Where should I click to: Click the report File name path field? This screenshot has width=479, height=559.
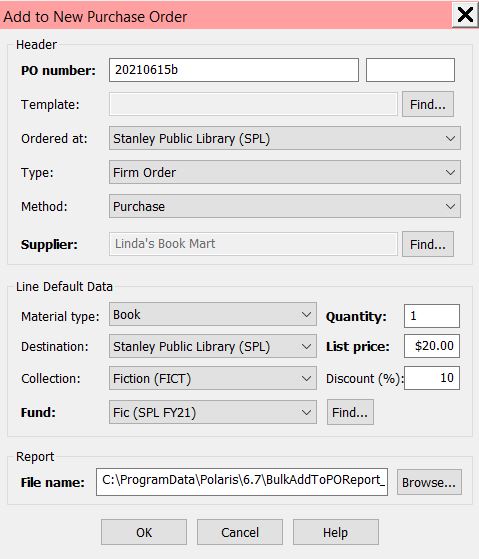tap(242, 482)
